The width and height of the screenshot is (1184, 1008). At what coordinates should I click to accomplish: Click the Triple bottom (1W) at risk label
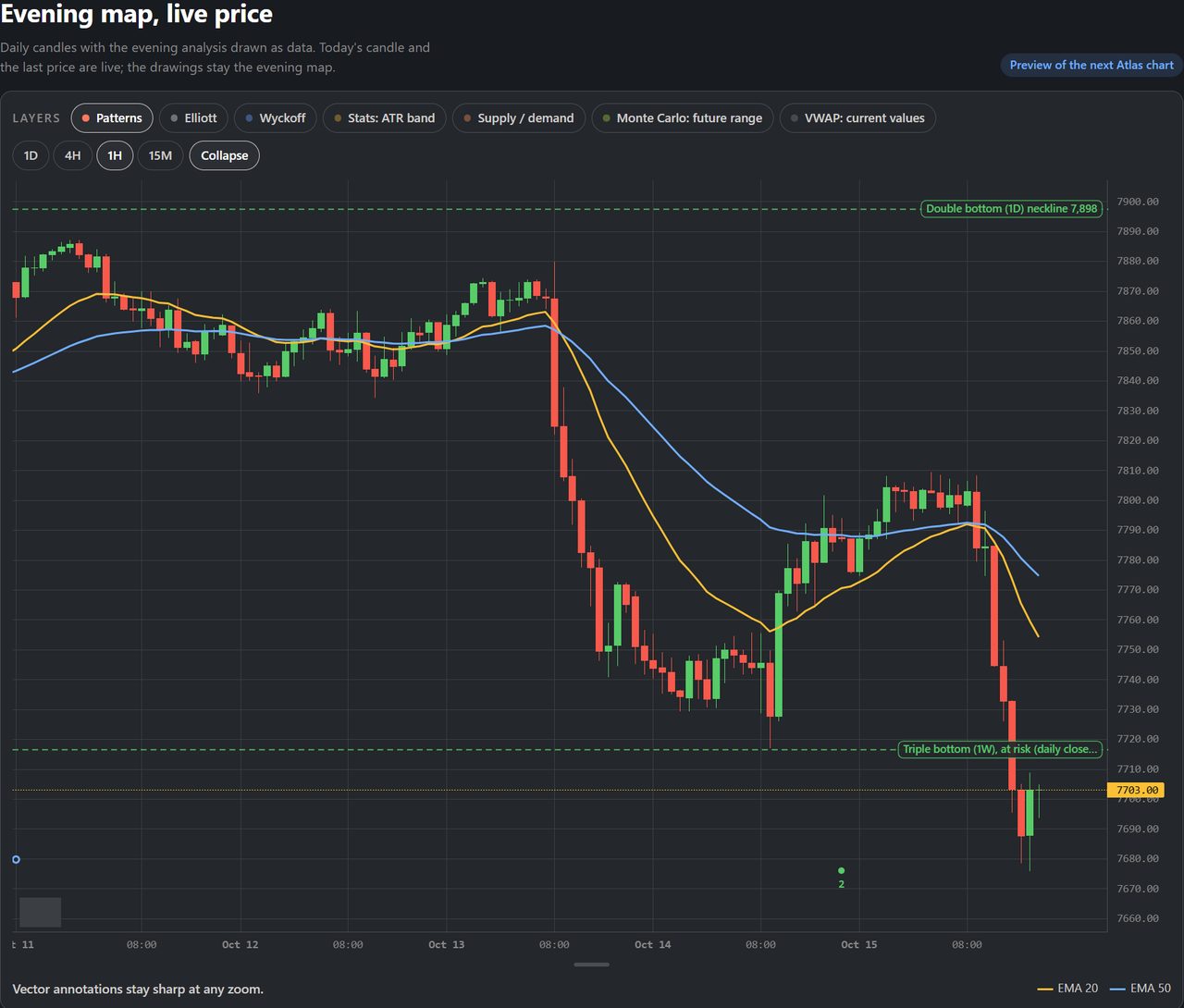pyautogui.click(x=1000, y=749)
